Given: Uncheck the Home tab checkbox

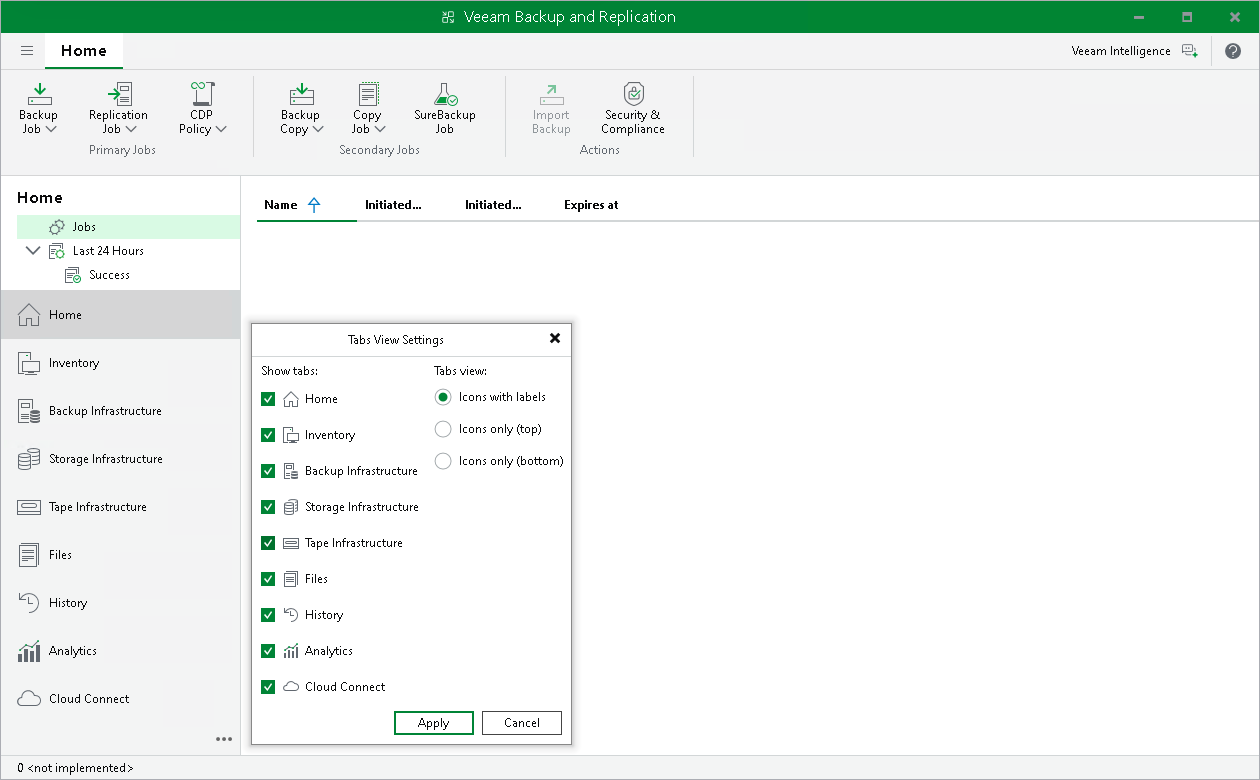Looking at the screenshot, I should (x=268, y=399).
